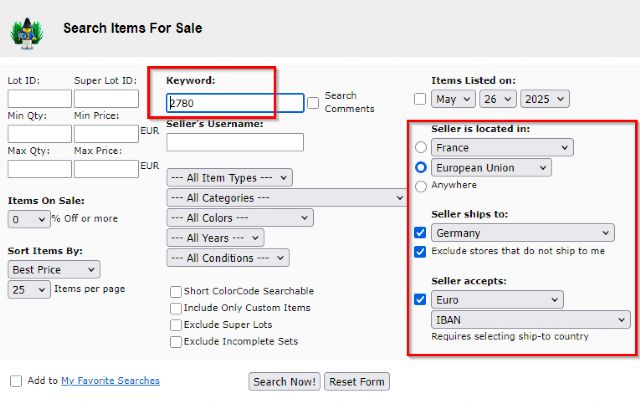This screenshot has width=640, height=403.
Task: Select the Anywhere radio button
Action: tap(420, 185)
